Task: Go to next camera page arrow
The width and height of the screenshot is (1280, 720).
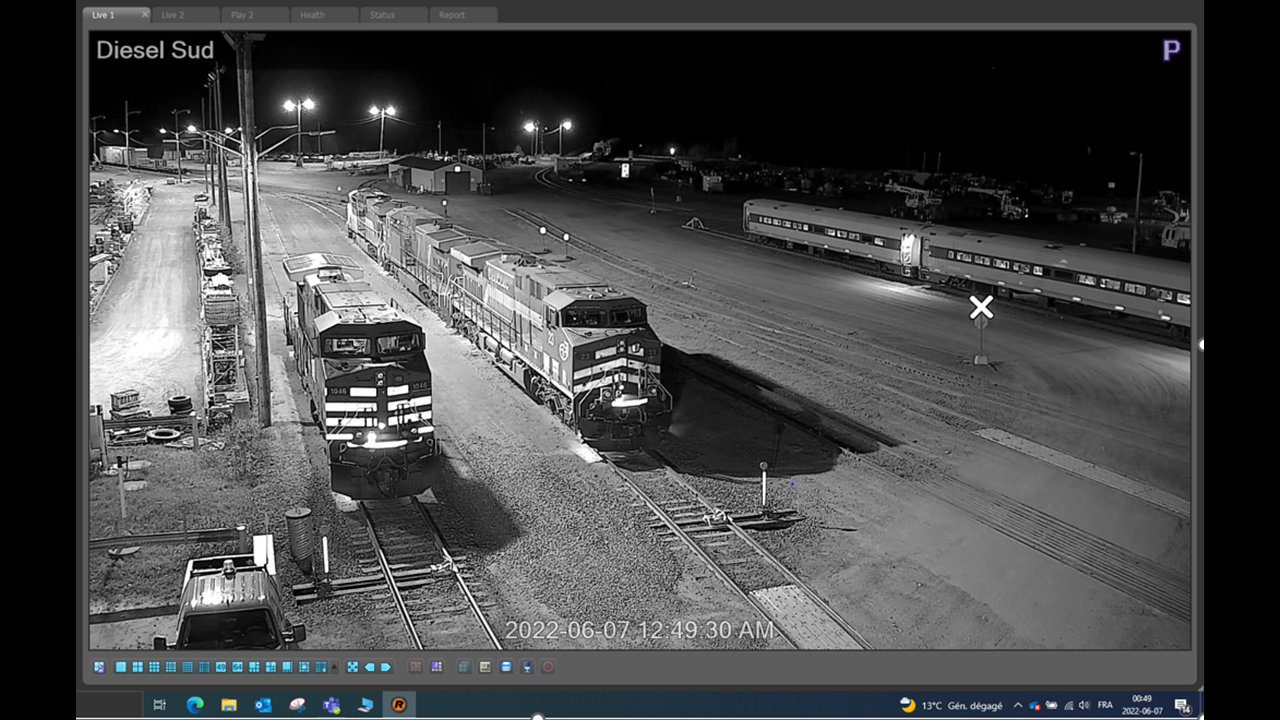Action: pos(385,667)
